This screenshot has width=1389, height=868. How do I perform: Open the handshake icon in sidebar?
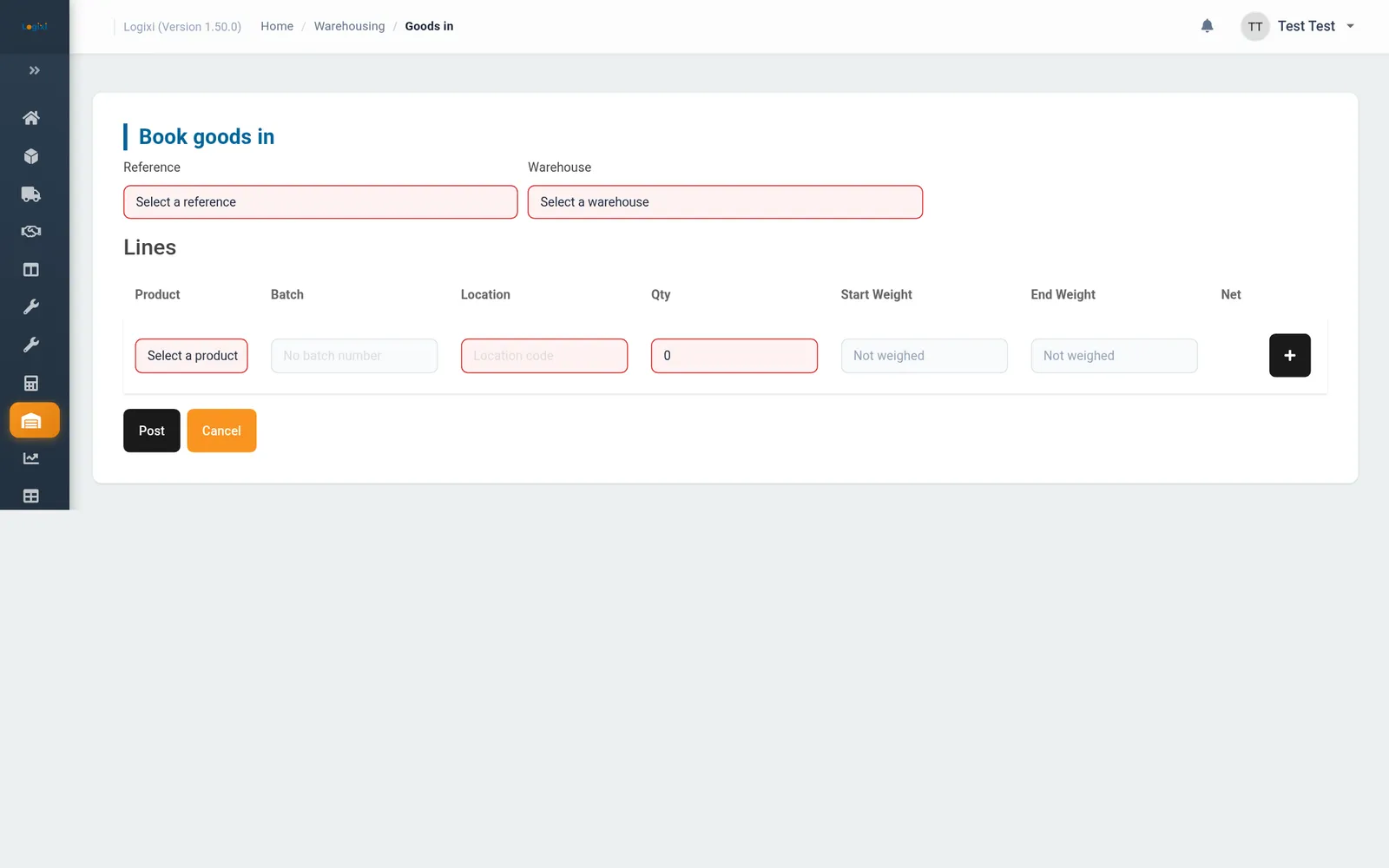31,232
